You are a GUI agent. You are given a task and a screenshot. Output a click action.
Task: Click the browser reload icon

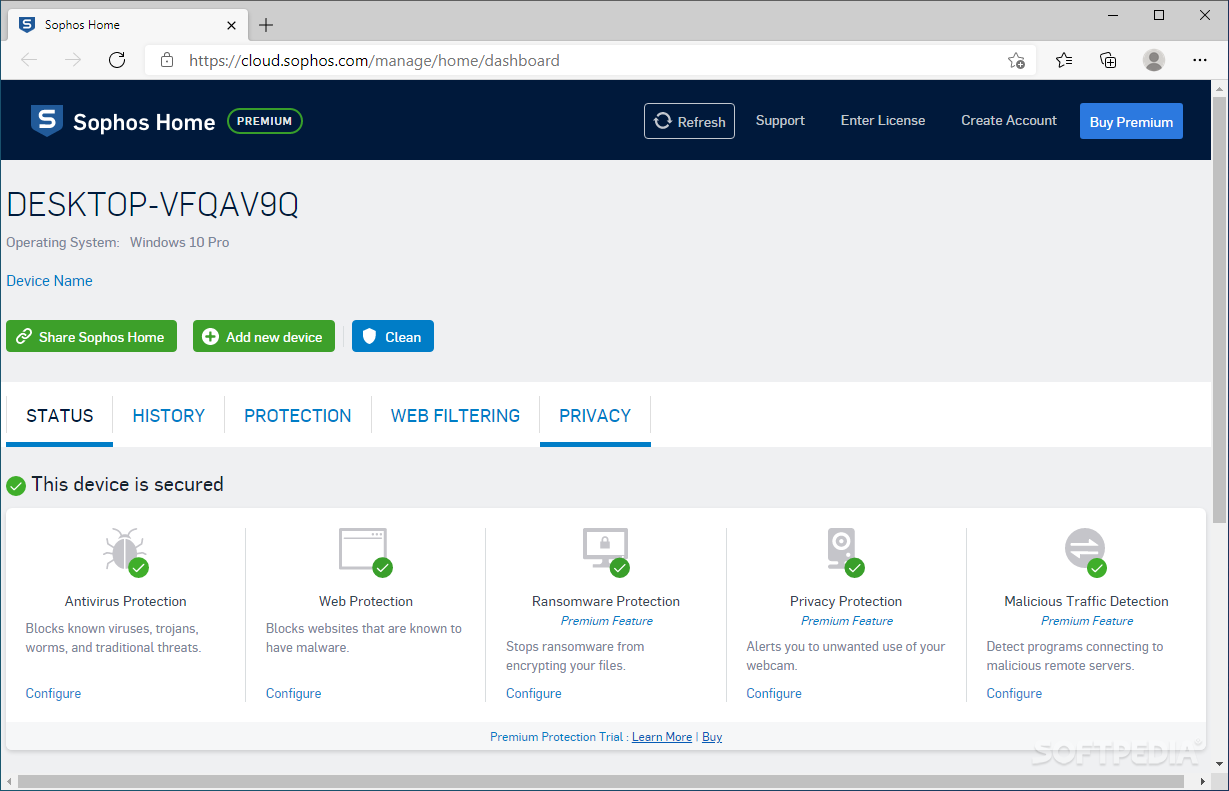(117, 60)
